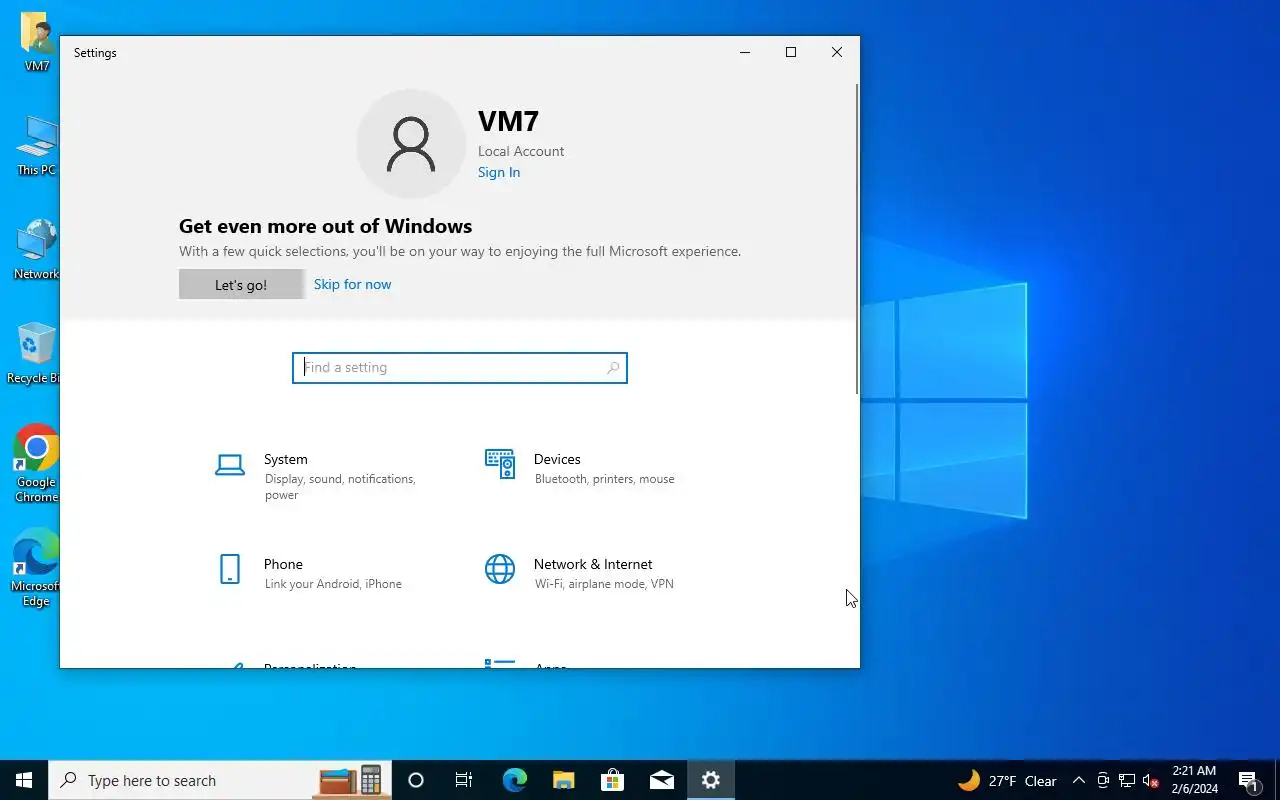Click Display, sound, notifications, power description
The image size is (1280, 800).
click(x=340, y=487)
